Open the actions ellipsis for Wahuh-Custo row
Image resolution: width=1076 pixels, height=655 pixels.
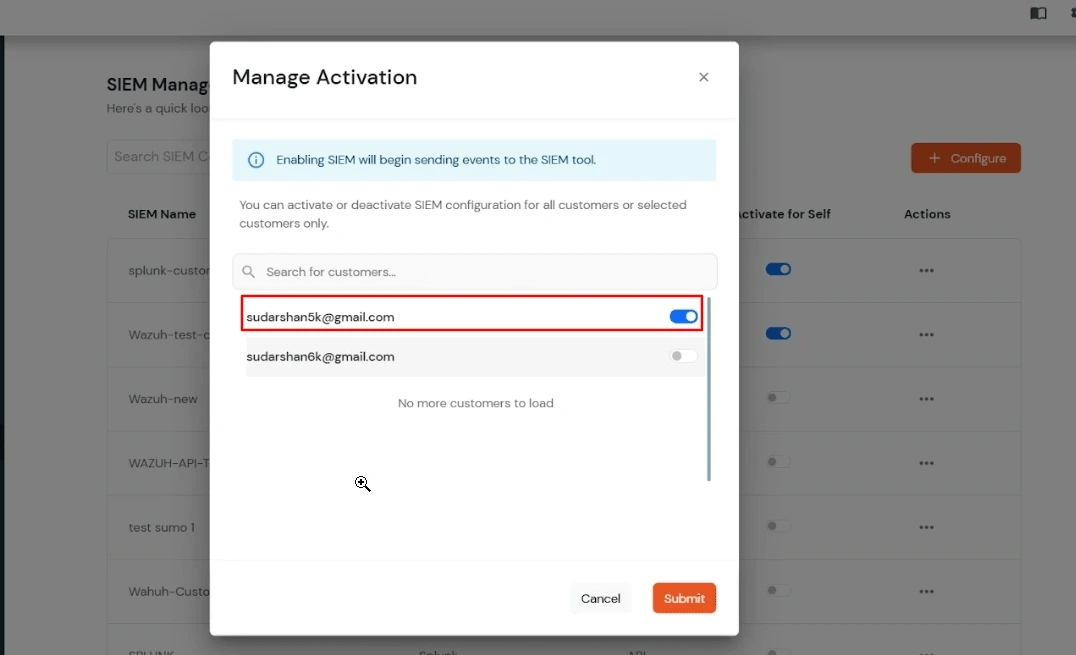tap(925, 591)
